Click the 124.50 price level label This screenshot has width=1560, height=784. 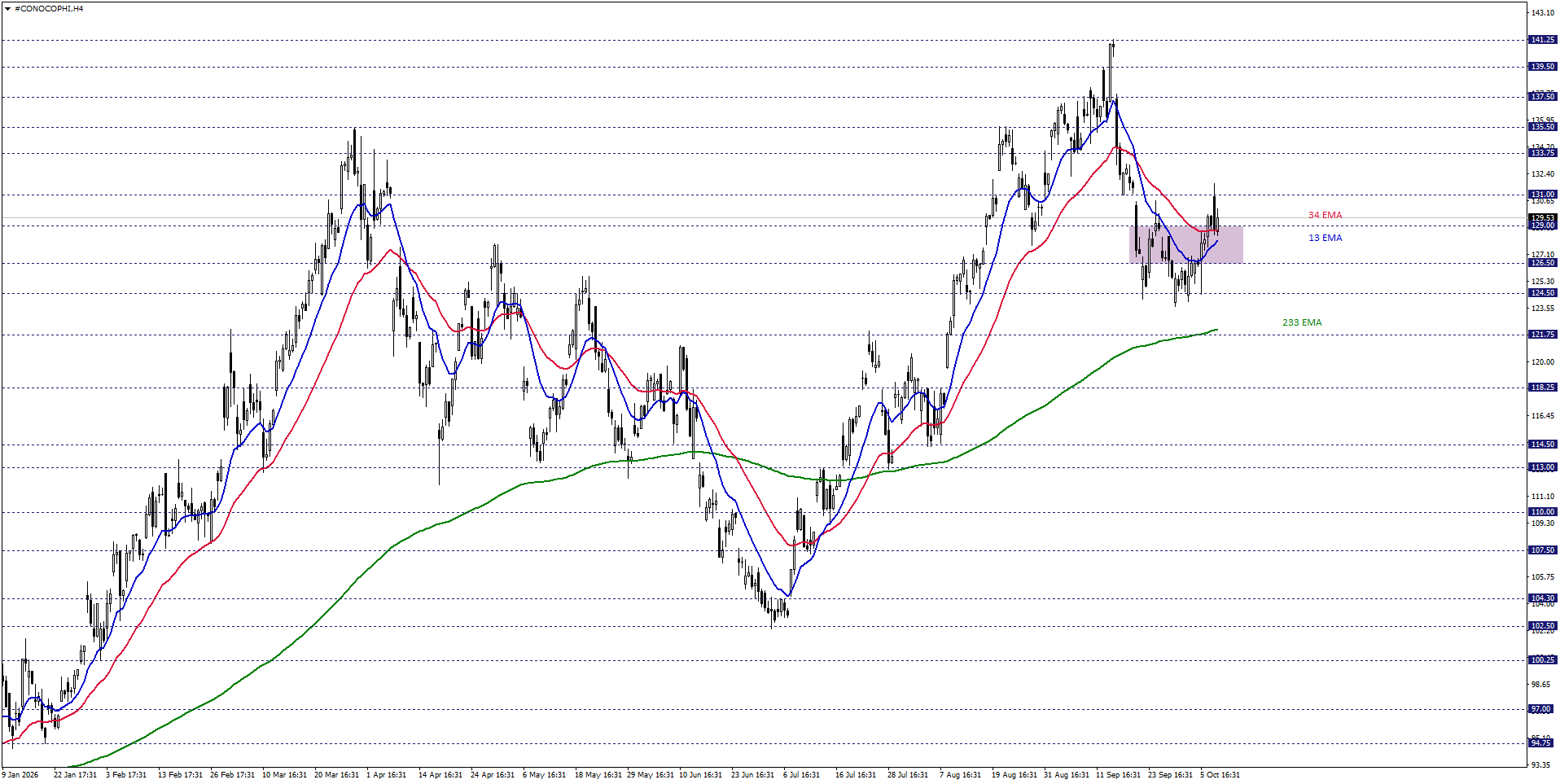[x=1543, y=293]
